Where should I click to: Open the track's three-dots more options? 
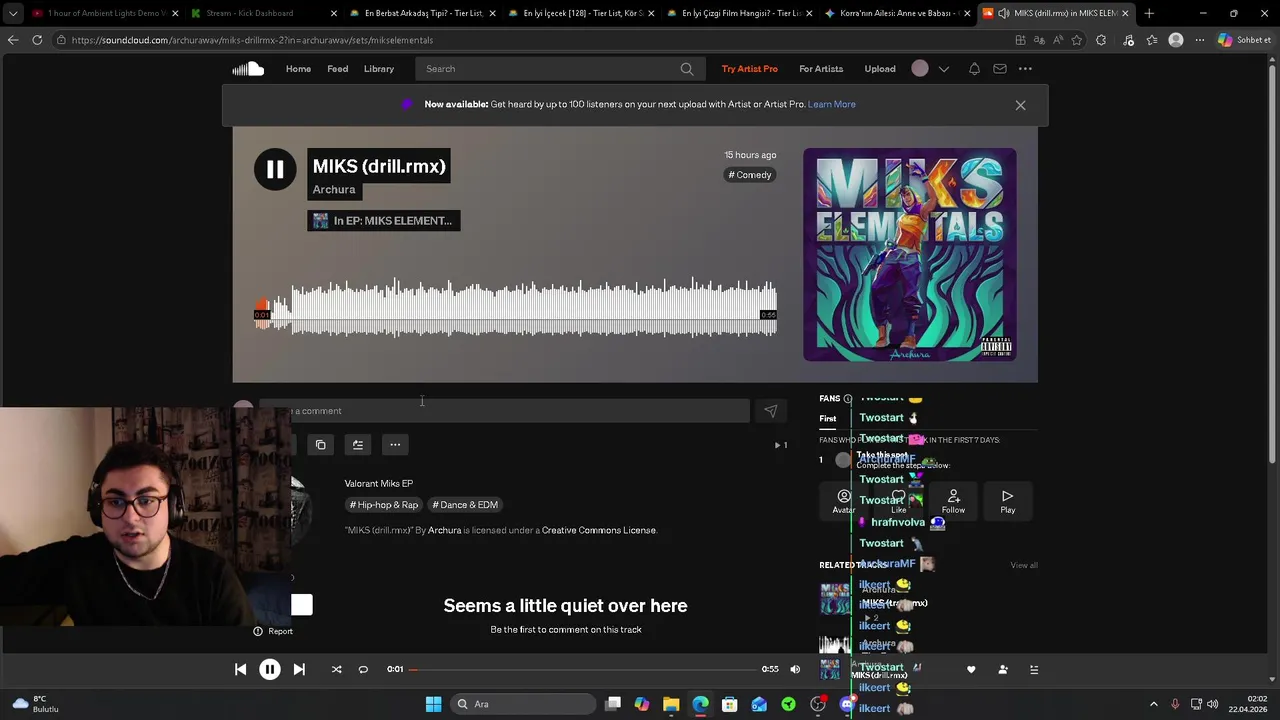pos(395,445)
